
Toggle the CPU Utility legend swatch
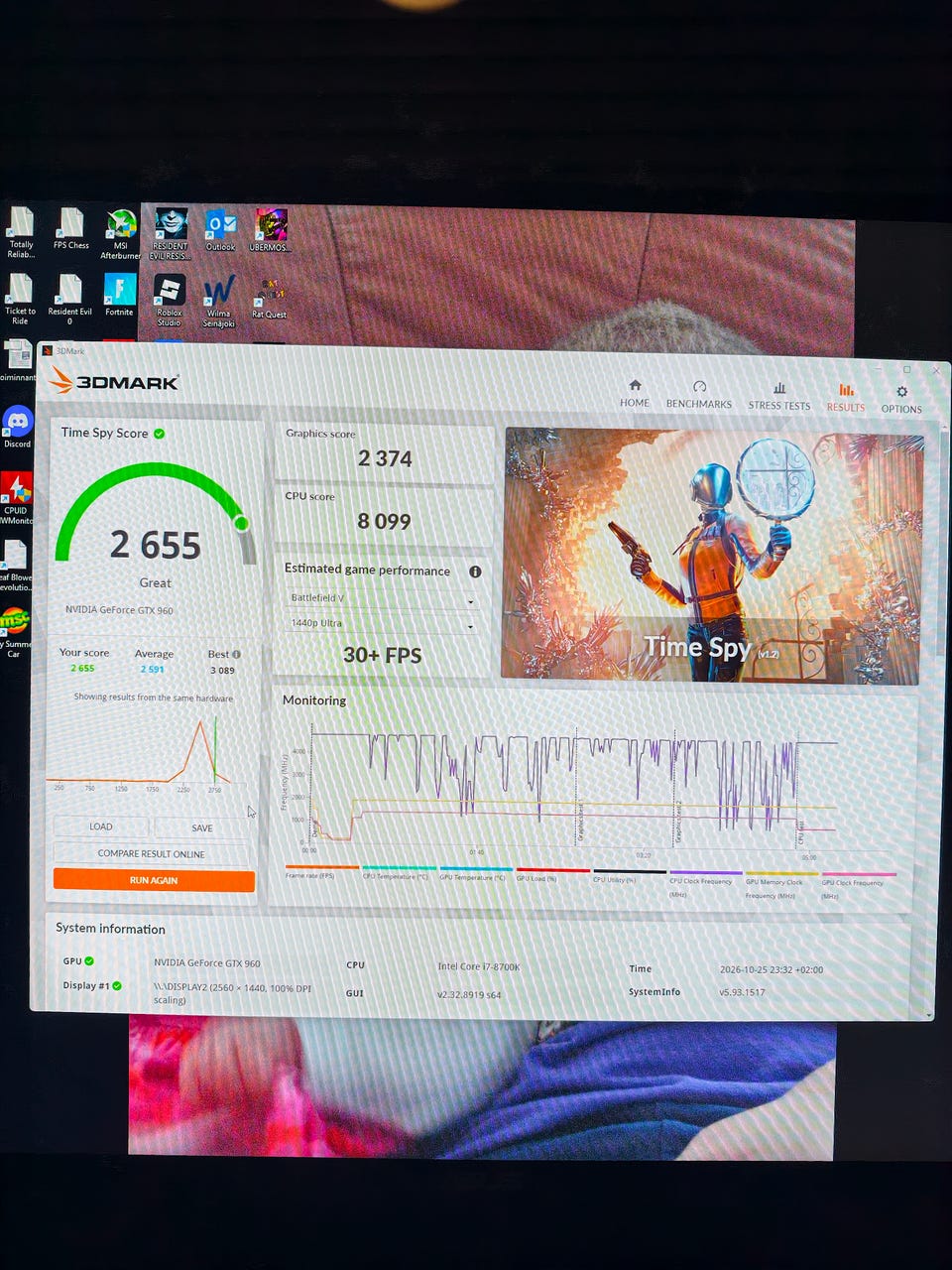coord(630,871)
